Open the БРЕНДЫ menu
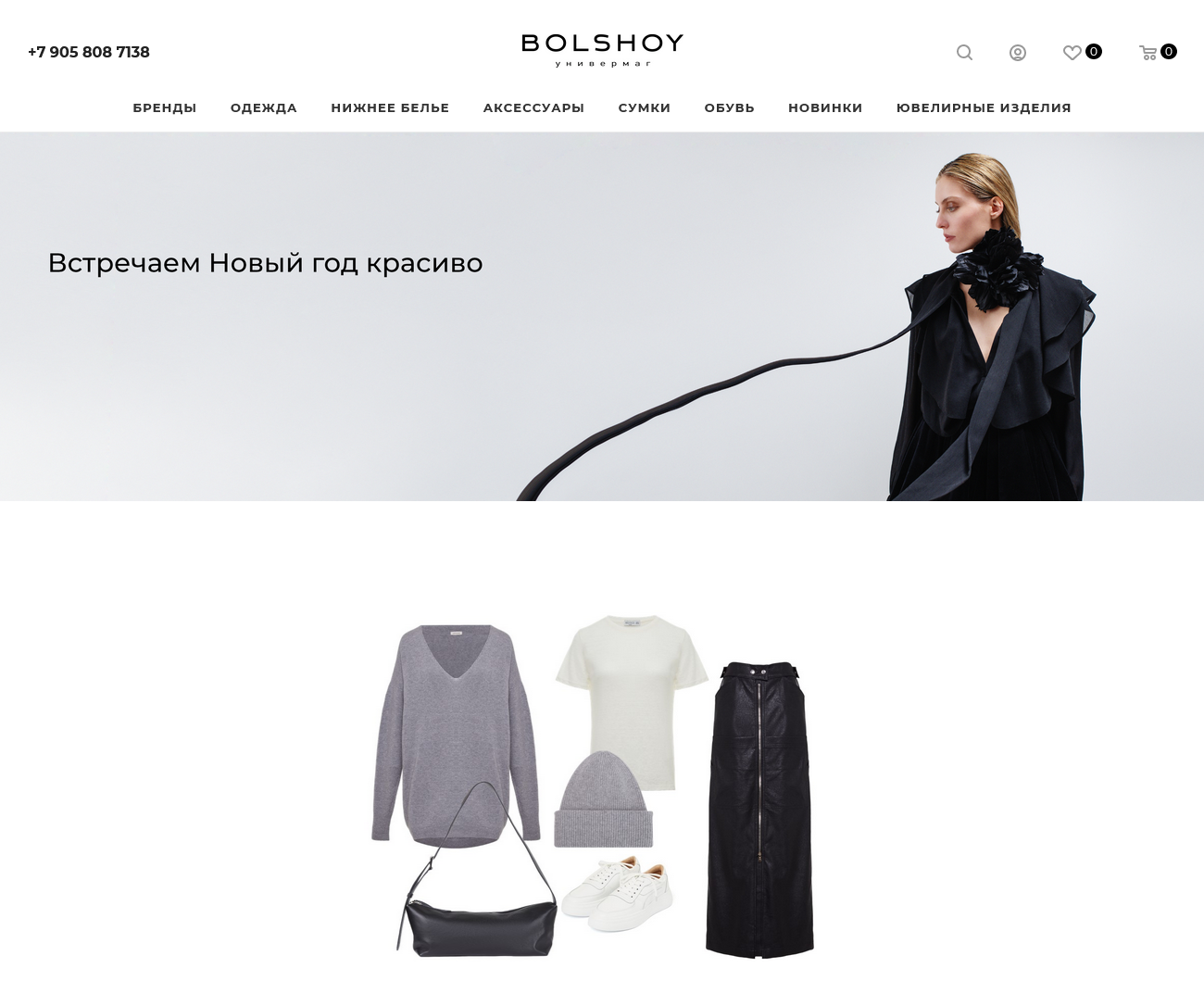The height and width of the screenshot is (993, 1204). tap(165, 107)
